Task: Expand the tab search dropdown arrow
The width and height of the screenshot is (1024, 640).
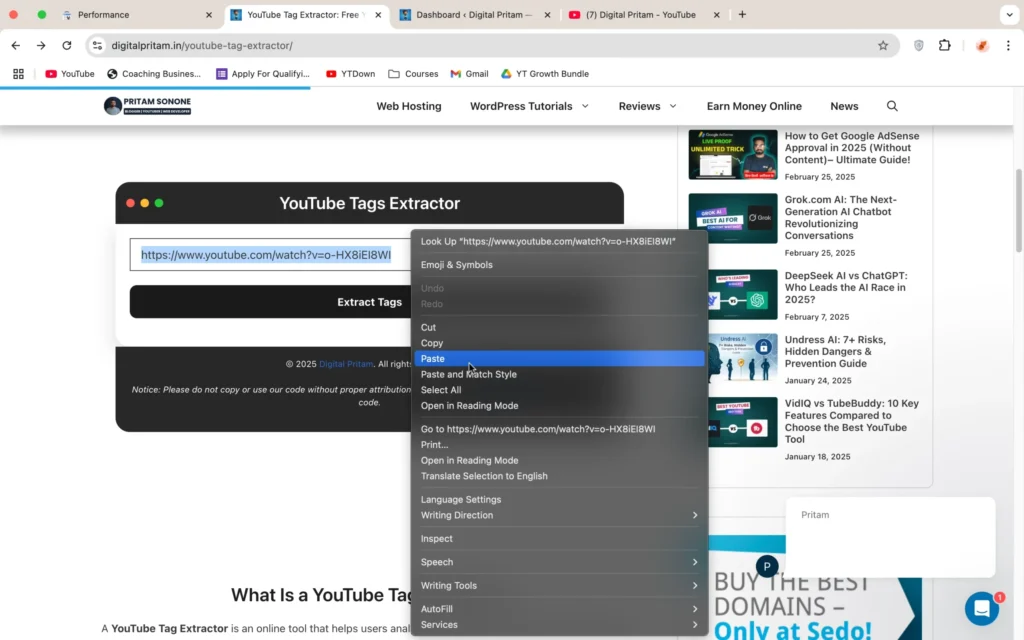Action: point(1010,14)
